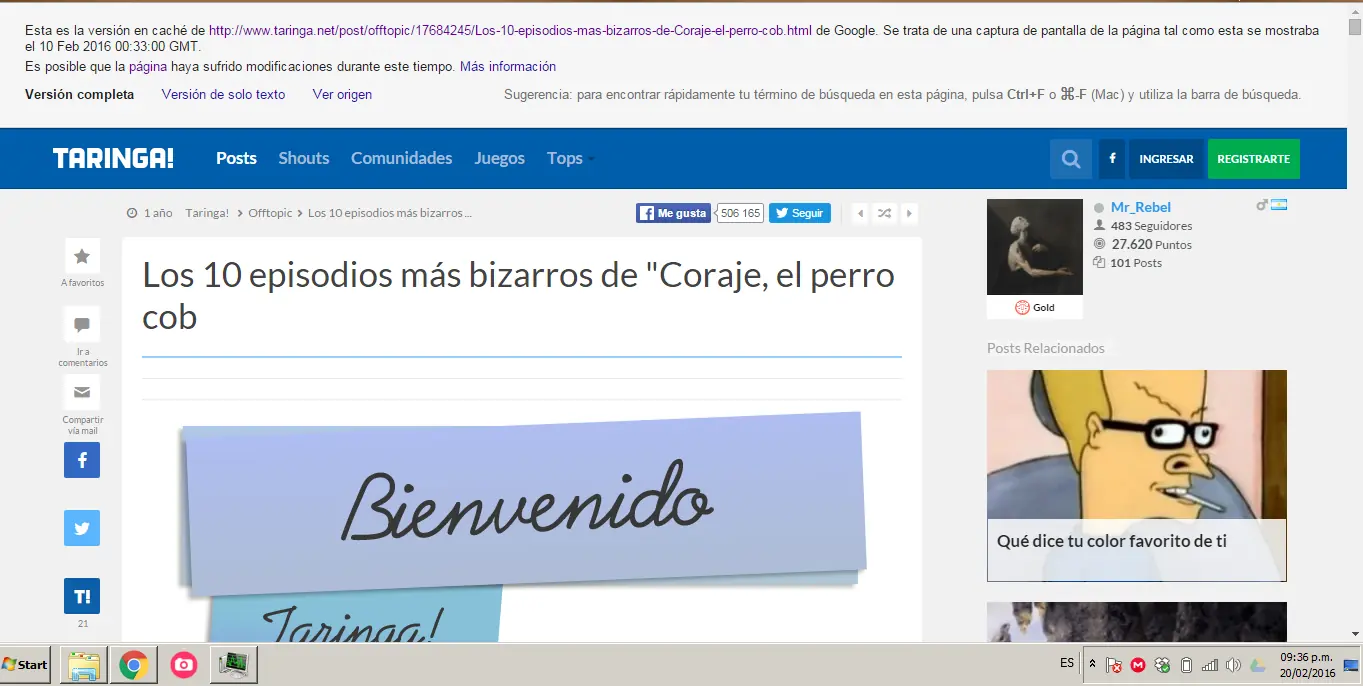Click the 506 165 likes counter
Viewport: 1363px width, 686px height.
[x=740, y=213]
